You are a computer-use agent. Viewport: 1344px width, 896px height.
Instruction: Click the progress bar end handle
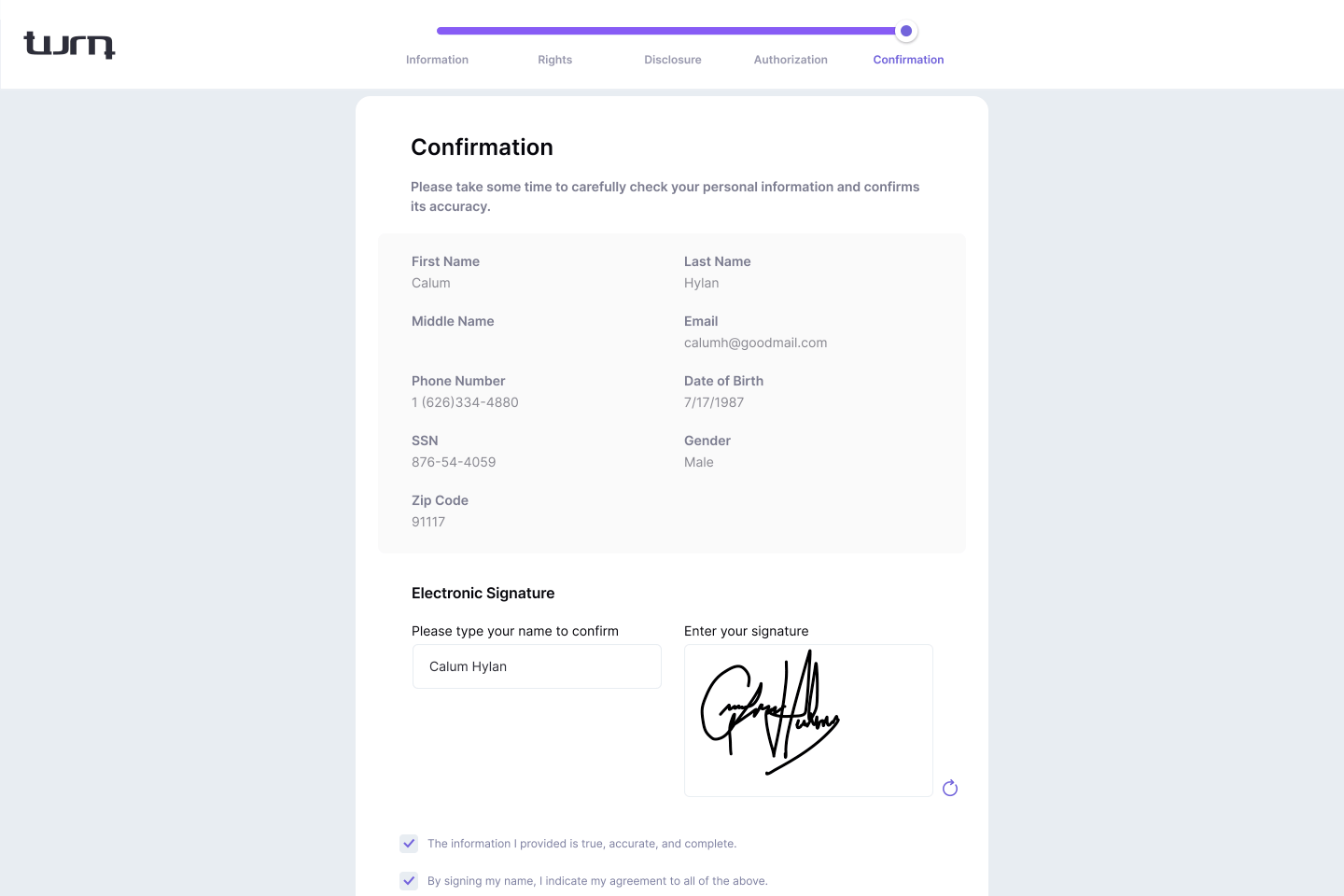(906, 31)
